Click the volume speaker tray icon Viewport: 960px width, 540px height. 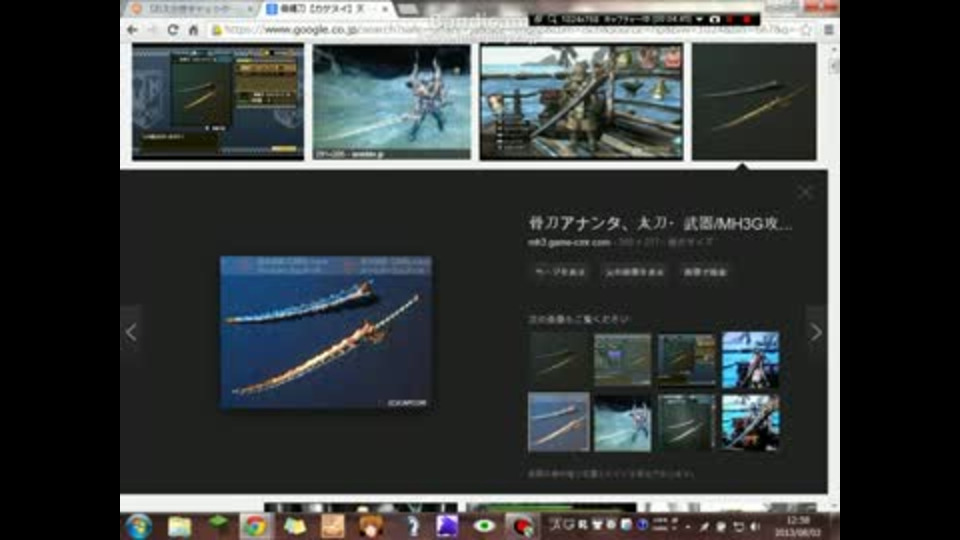pyautogui.click(x=754, y=527)
